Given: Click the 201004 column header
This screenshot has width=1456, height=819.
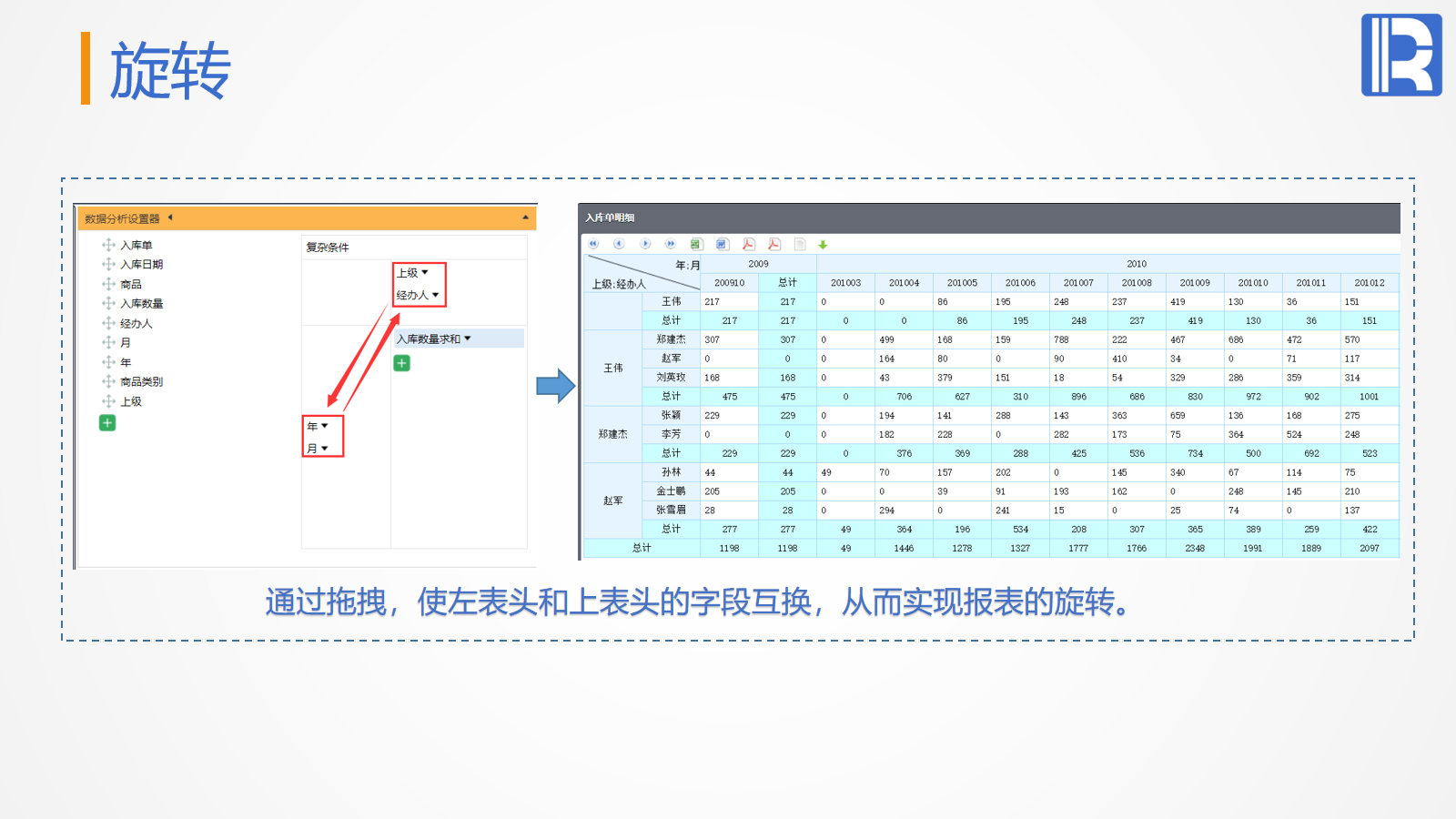Looking at the screenshot, I should (904, 283).
